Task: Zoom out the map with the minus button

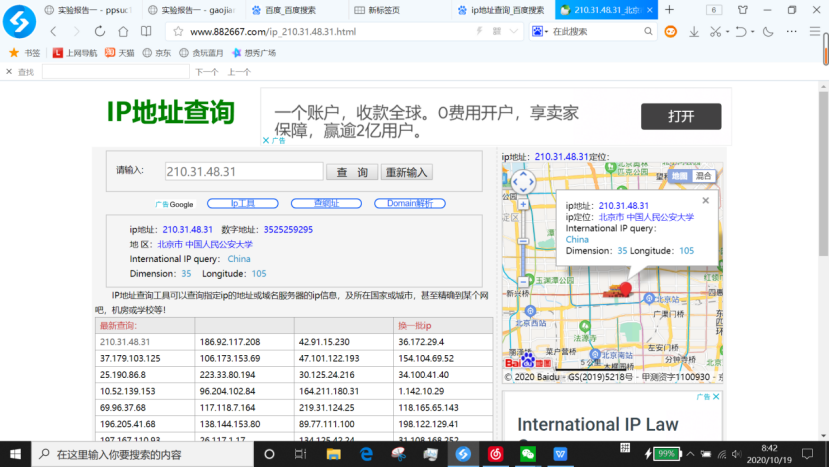Action: tap(523, 282)
